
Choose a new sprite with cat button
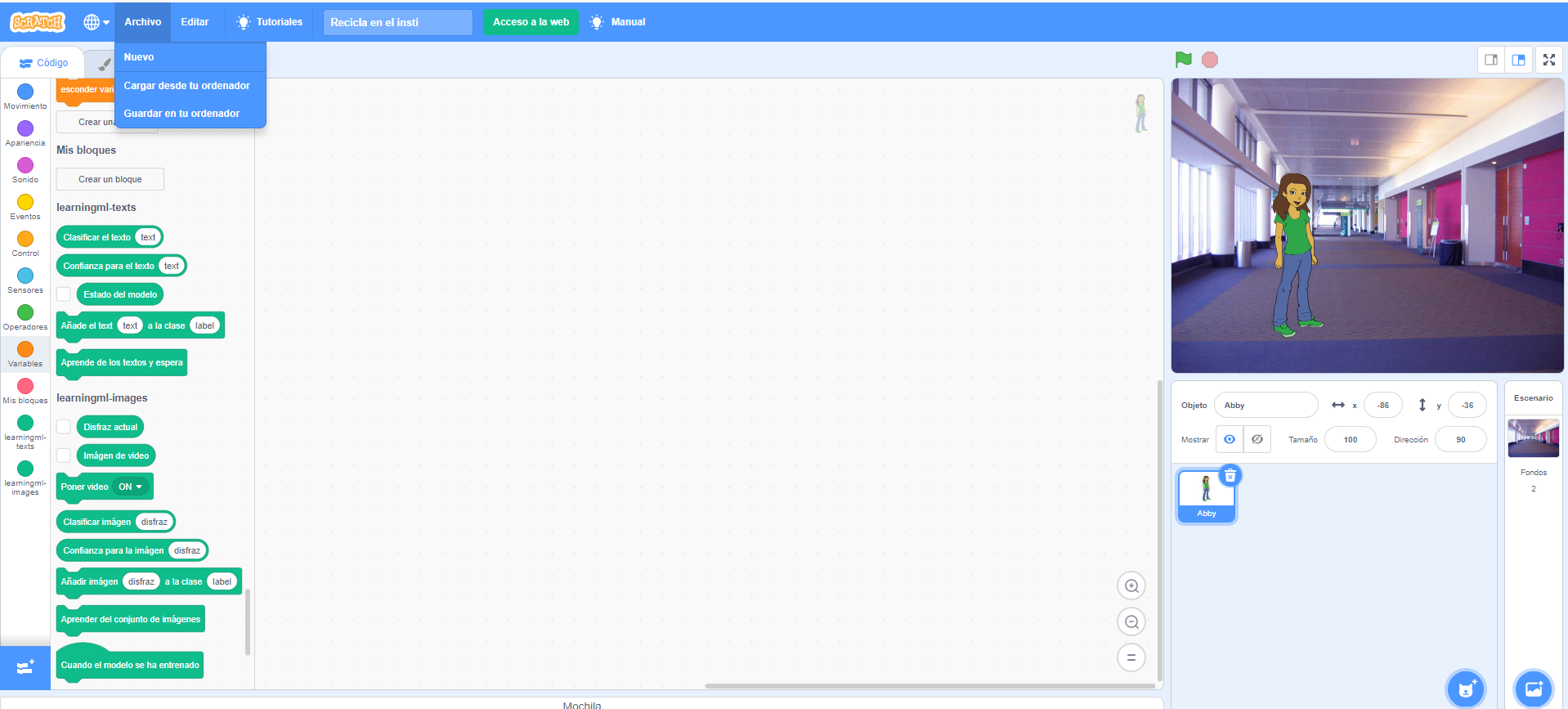[1465, 689]
